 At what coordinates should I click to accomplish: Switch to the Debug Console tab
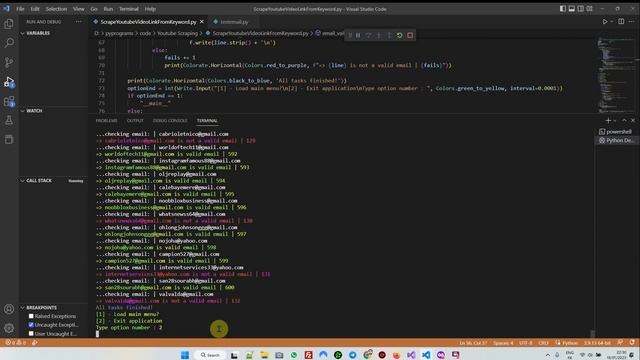[x=170, y=121]
